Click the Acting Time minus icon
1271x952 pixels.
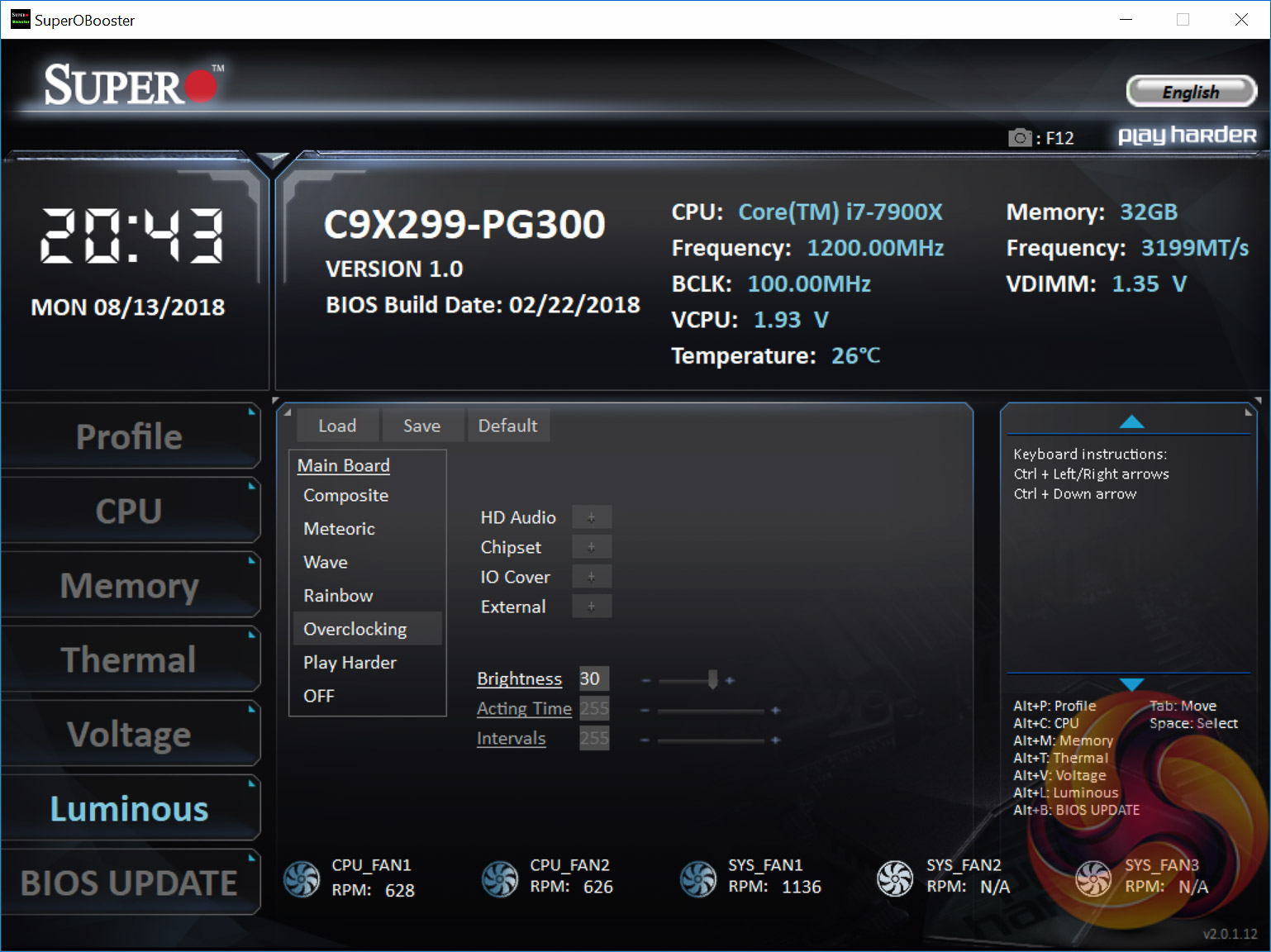point(645,711)
